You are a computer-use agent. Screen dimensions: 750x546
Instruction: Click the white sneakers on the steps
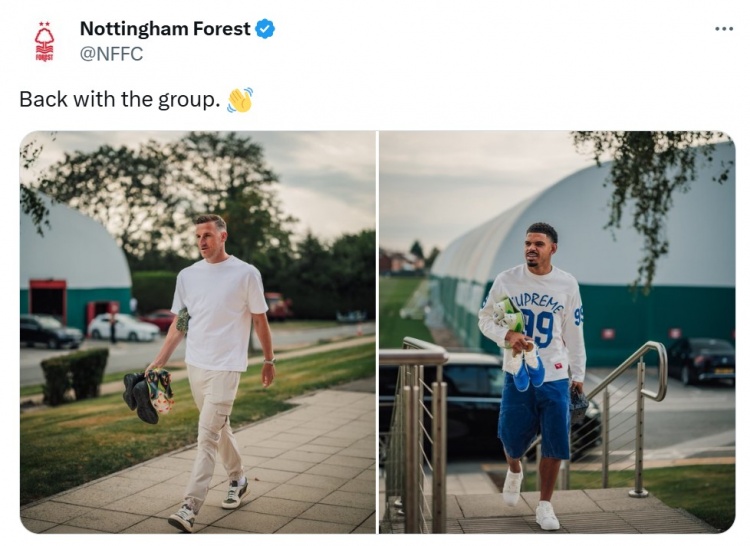530,500
